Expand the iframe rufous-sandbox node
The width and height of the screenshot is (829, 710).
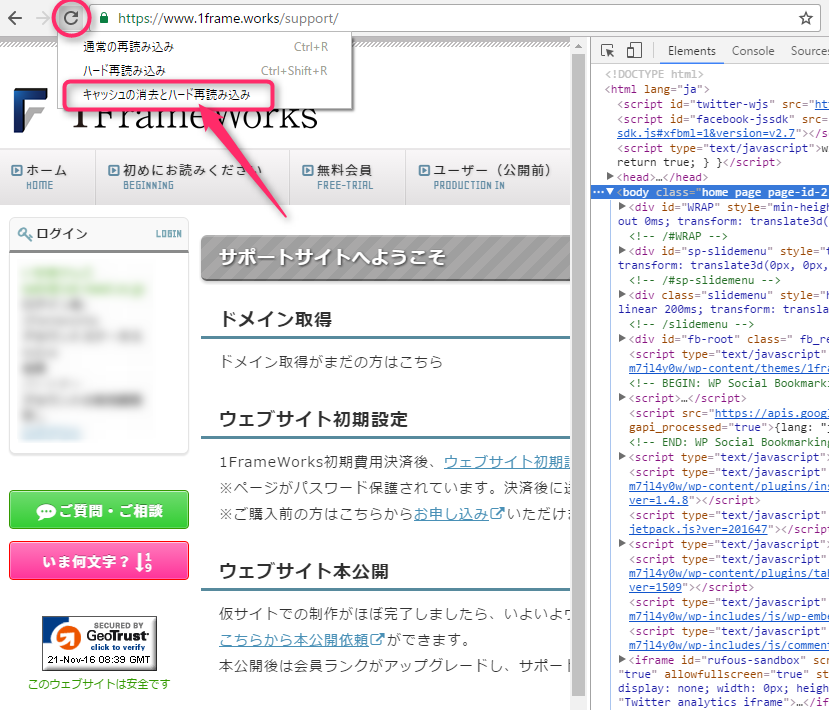(622, 659)
